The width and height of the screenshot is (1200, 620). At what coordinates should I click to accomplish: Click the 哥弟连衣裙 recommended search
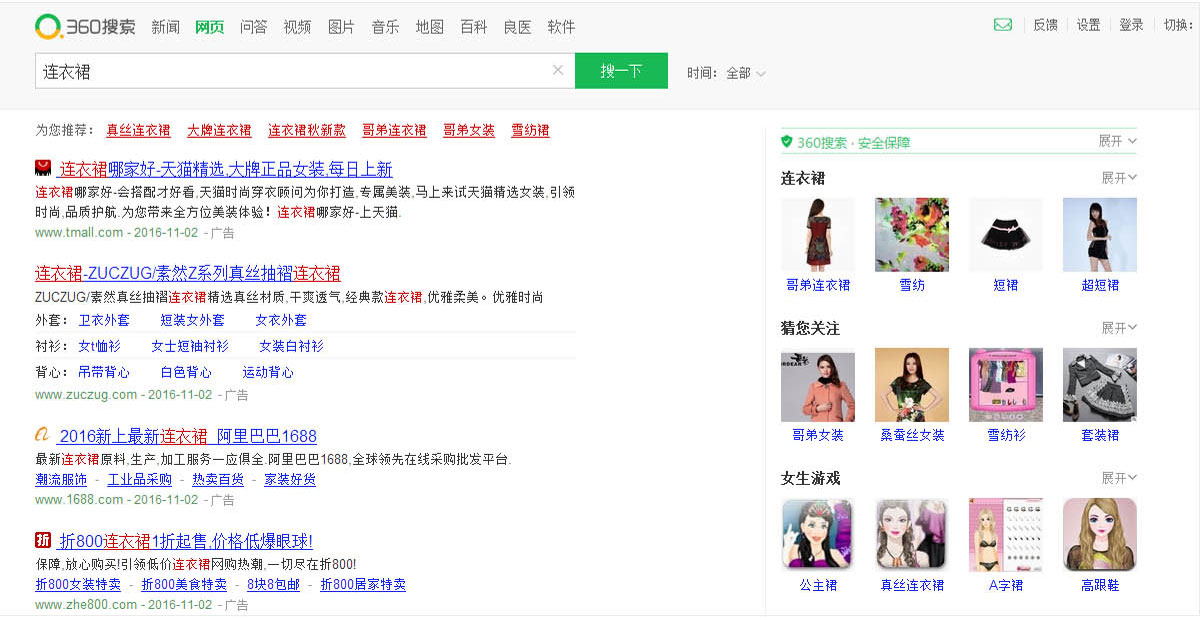point(394,130)
